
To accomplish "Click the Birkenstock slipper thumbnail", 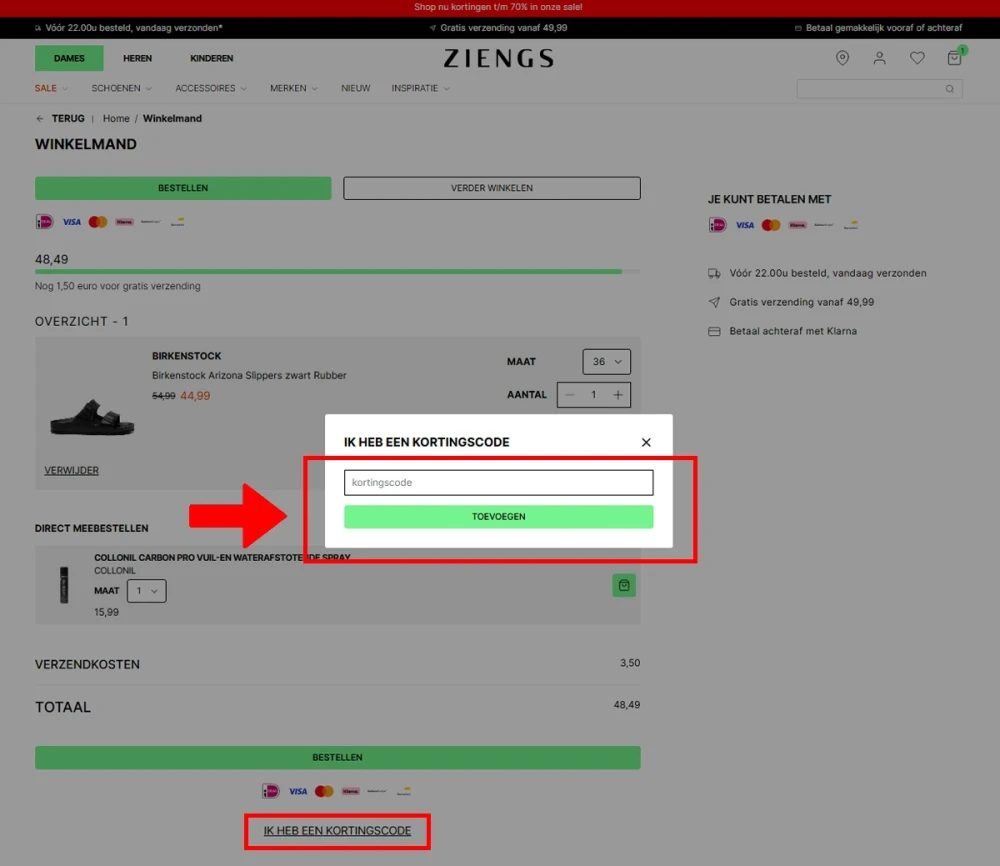I will click(92, 416).
